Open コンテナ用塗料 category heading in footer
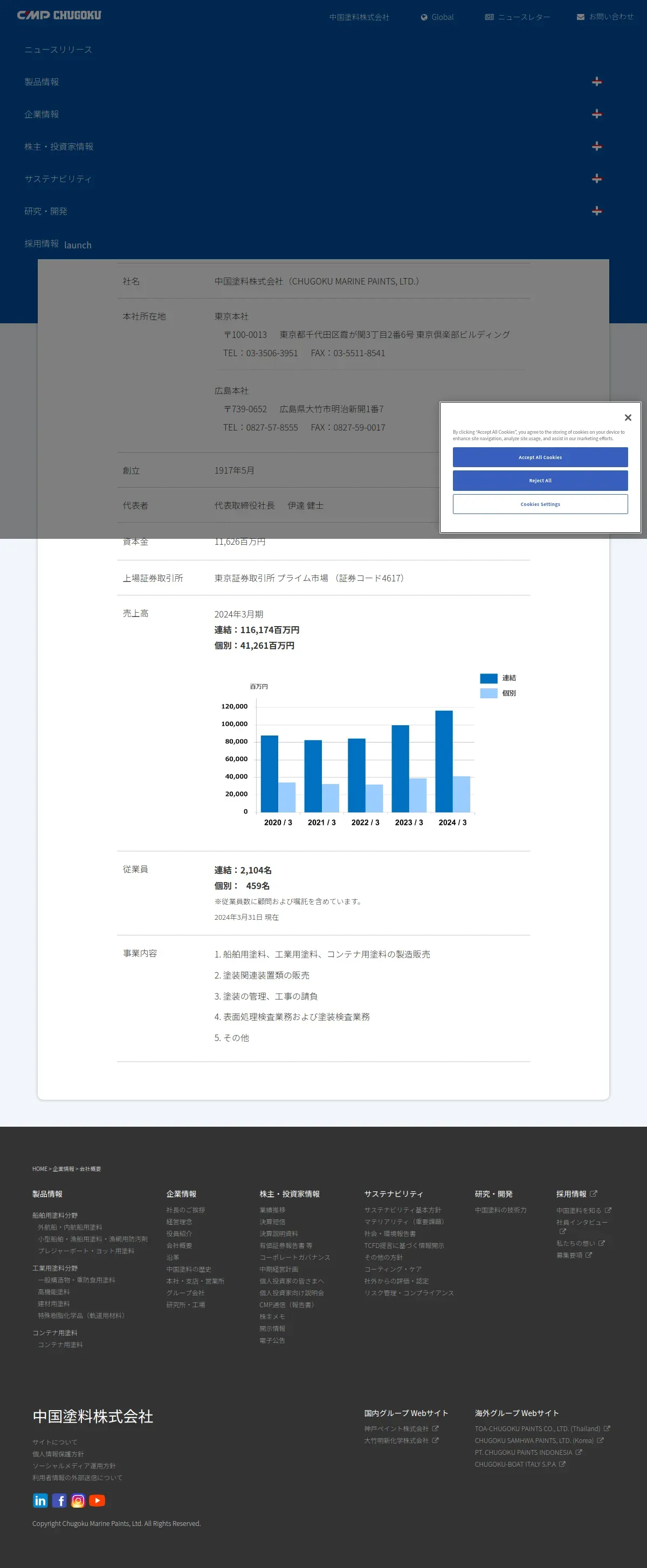The width and height of the screenshot is (647, 1568). tap(55, 1333)
